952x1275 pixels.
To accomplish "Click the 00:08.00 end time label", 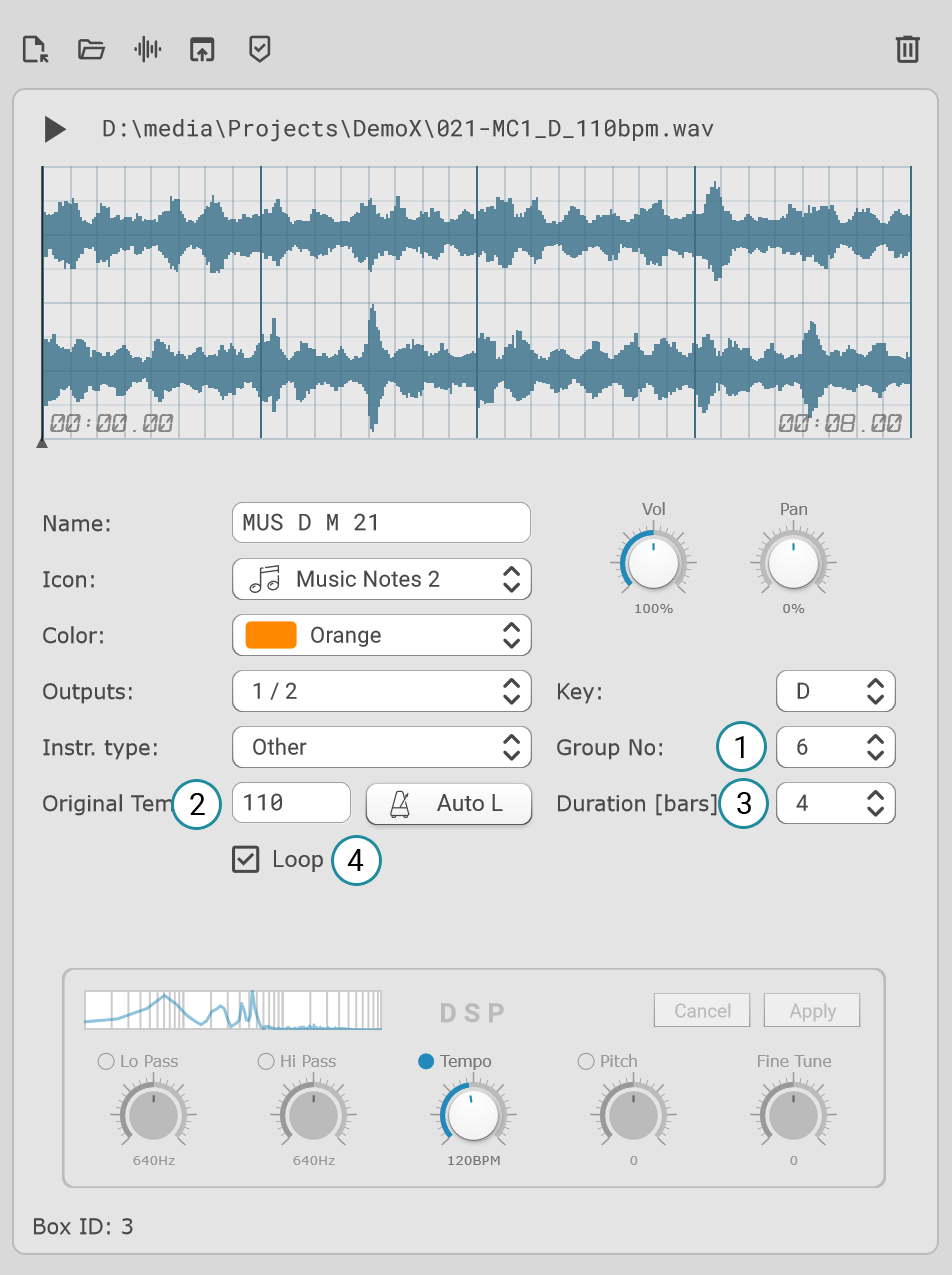I will (x=840, y=424).
